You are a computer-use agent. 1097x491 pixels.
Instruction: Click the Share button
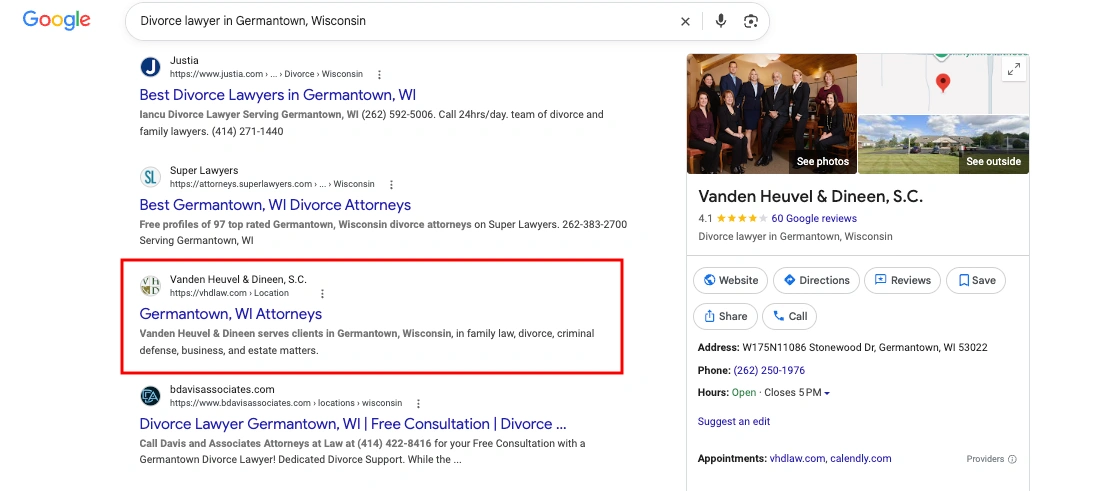726,316
